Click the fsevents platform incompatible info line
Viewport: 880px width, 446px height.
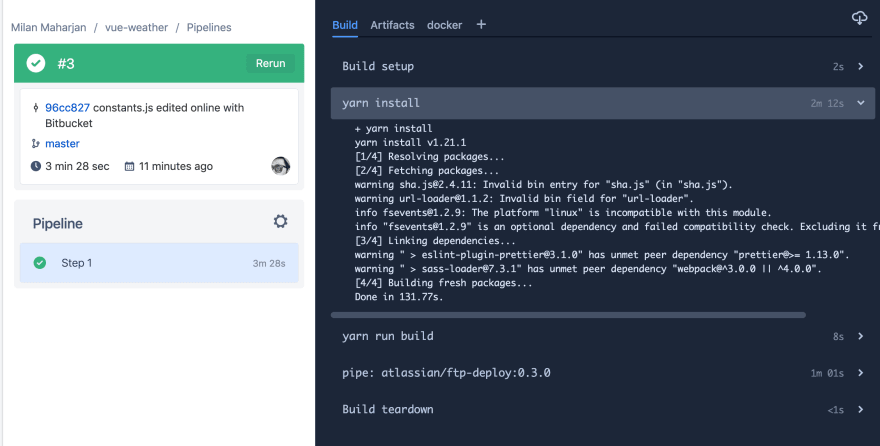point(563,213)
